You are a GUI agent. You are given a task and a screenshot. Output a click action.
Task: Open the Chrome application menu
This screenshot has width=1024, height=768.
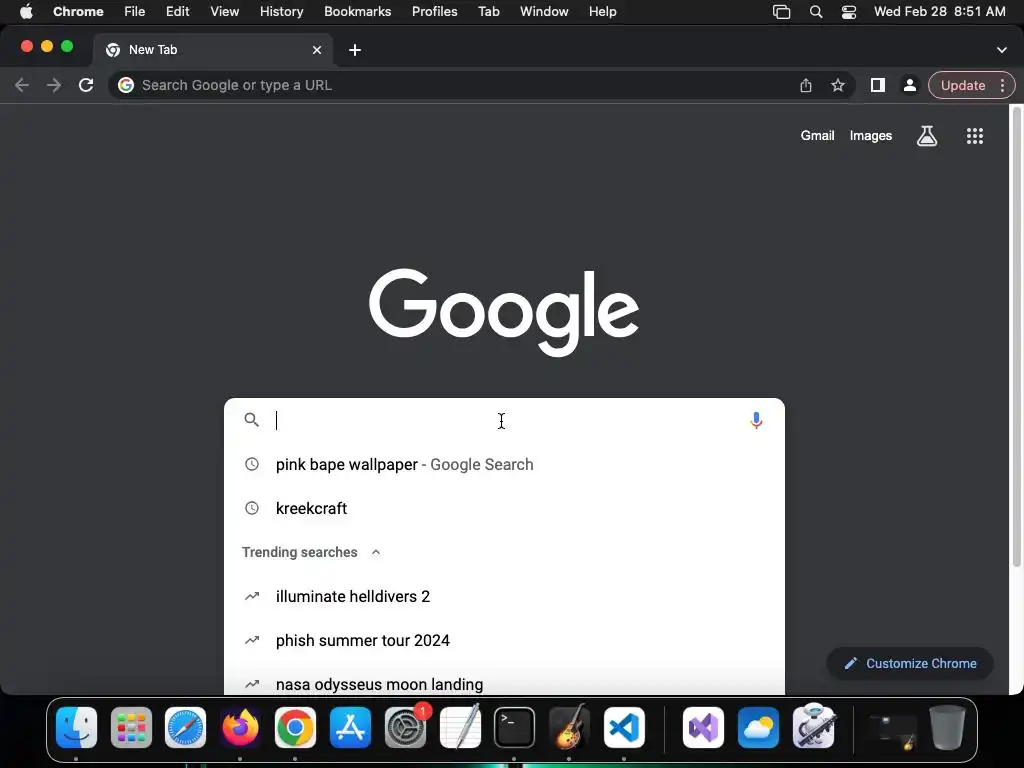[x=78, y=12]
